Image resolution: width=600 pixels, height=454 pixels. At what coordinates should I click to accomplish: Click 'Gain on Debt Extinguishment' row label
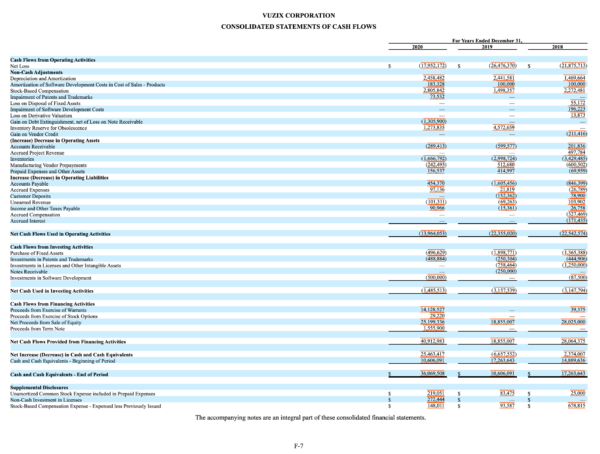pyautogui.click(x=76, y=122)
